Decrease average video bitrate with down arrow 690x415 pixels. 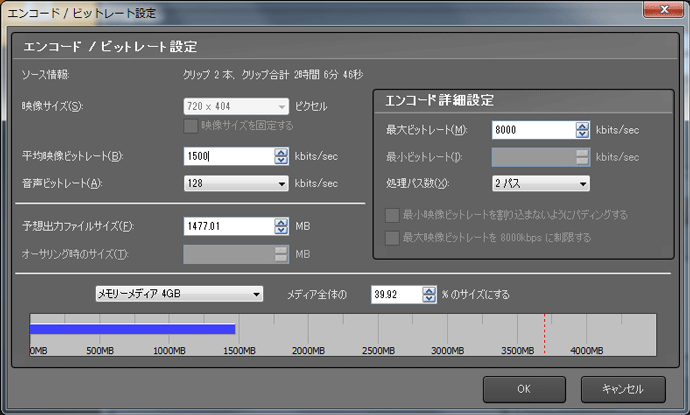[x=281, y=160]
